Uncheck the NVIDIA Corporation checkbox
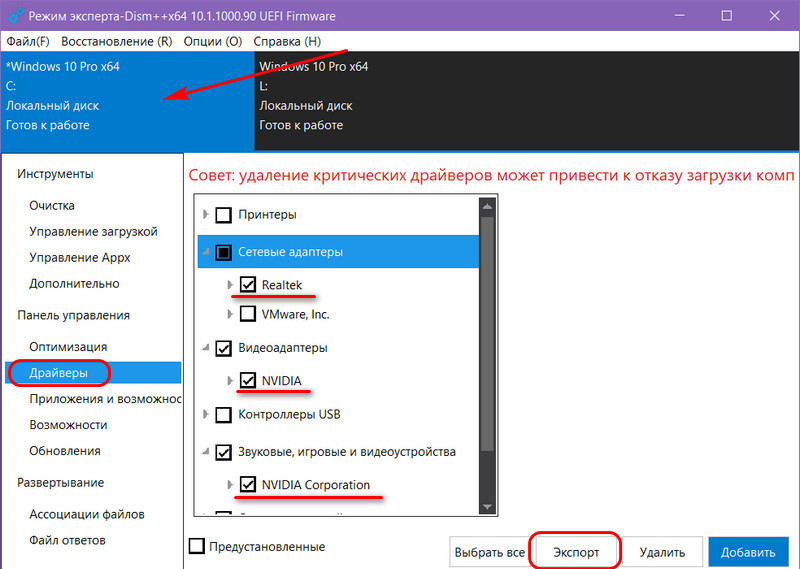 (248, 485)
